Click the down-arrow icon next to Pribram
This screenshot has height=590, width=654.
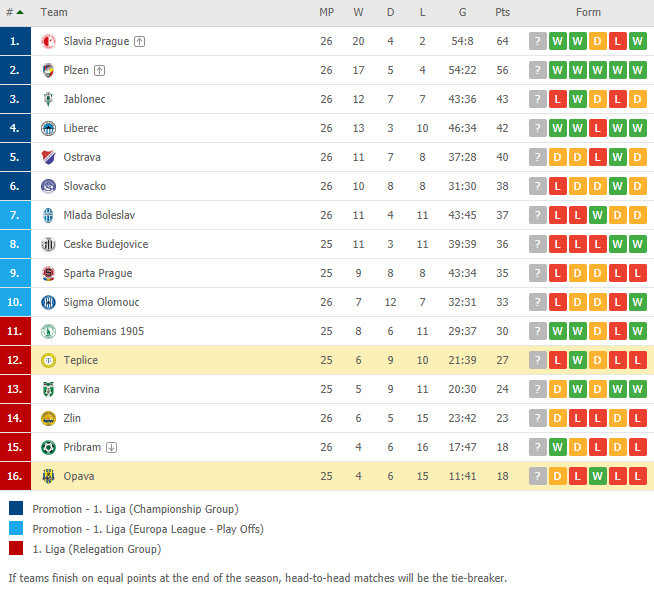pos(111,447)
